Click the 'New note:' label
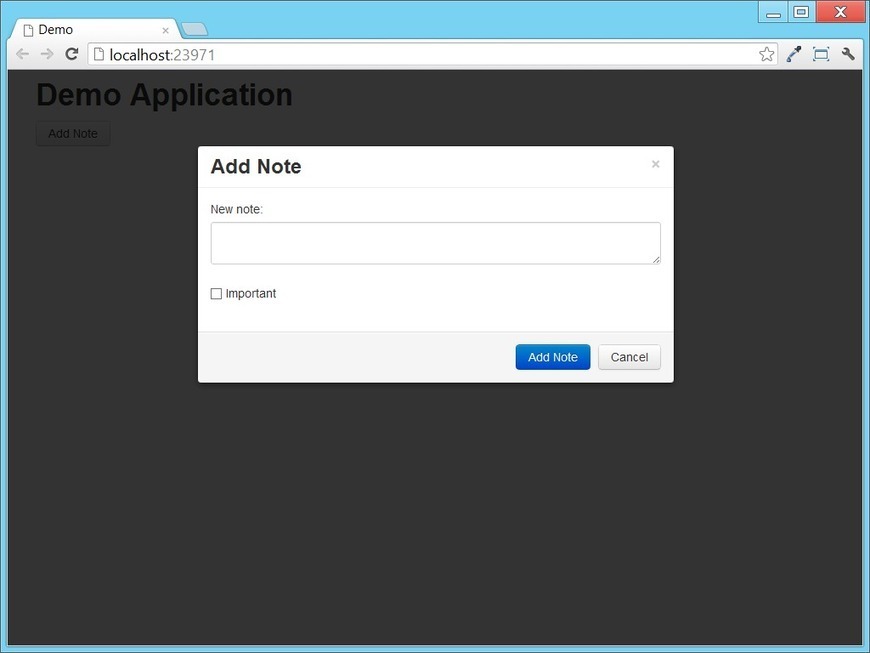 (236, 209)
